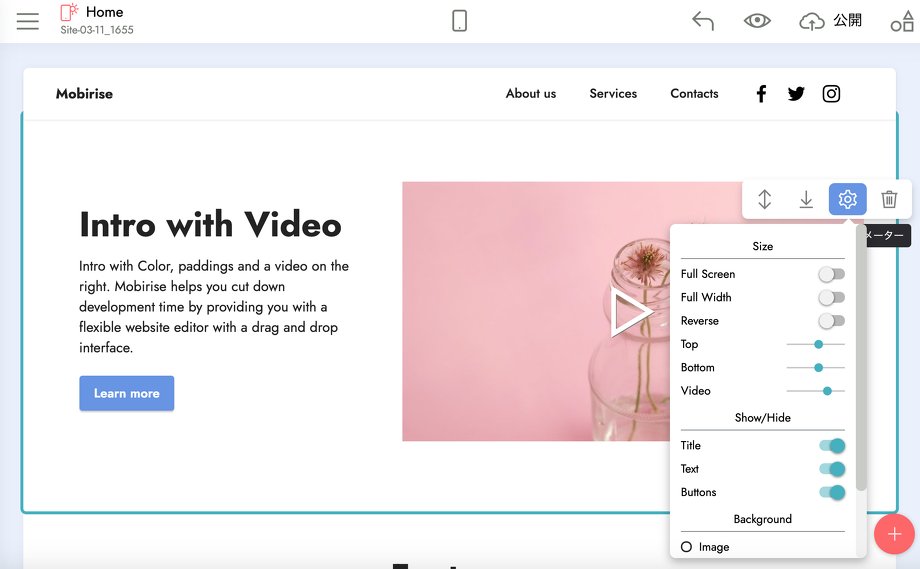Adjust the Top padding slider
The width and height of the screenshot is (920, 569).
pos(818,344)
